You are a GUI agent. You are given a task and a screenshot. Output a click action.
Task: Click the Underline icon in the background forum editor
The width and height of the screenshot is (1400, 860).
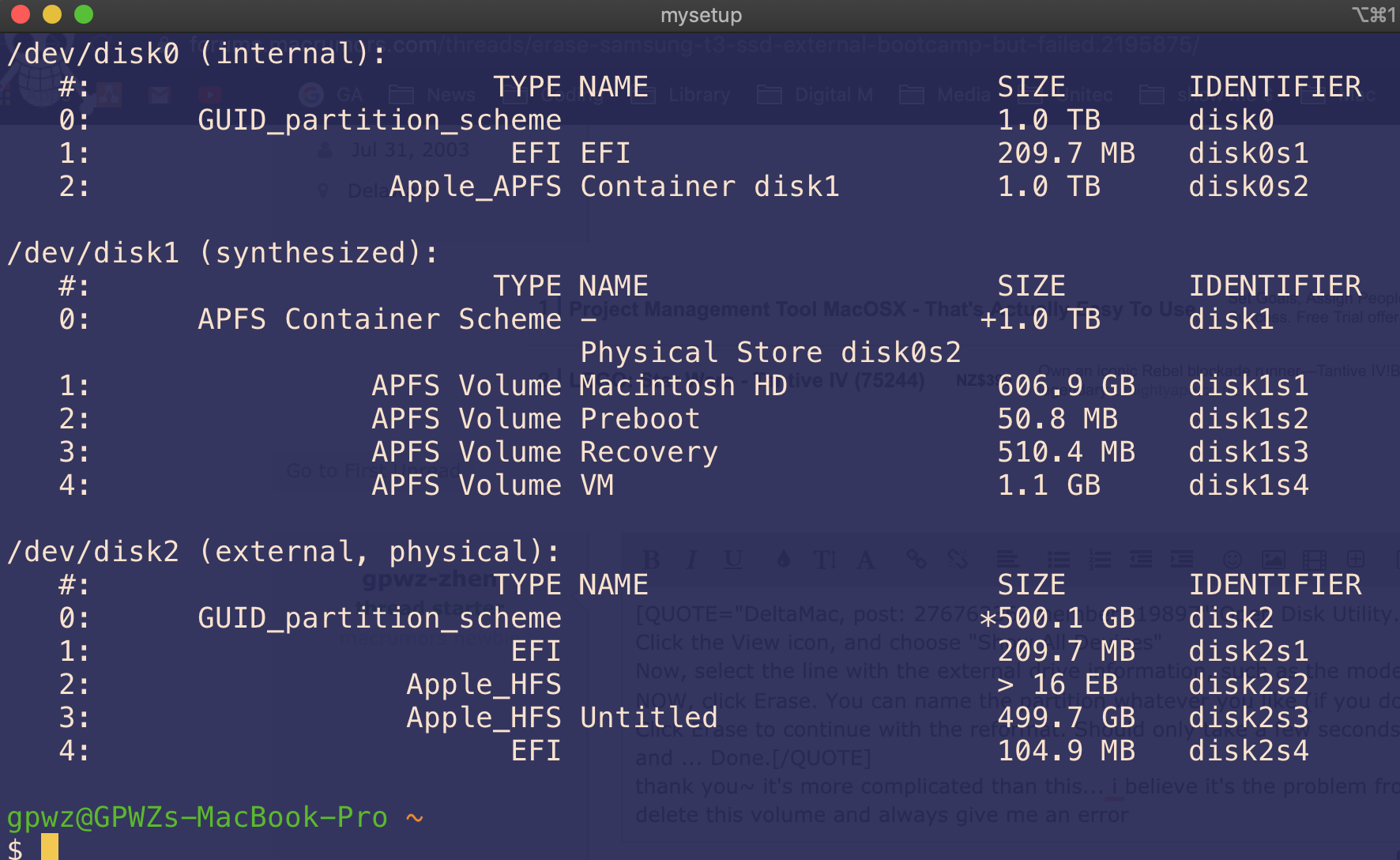(x=733, y=560)
